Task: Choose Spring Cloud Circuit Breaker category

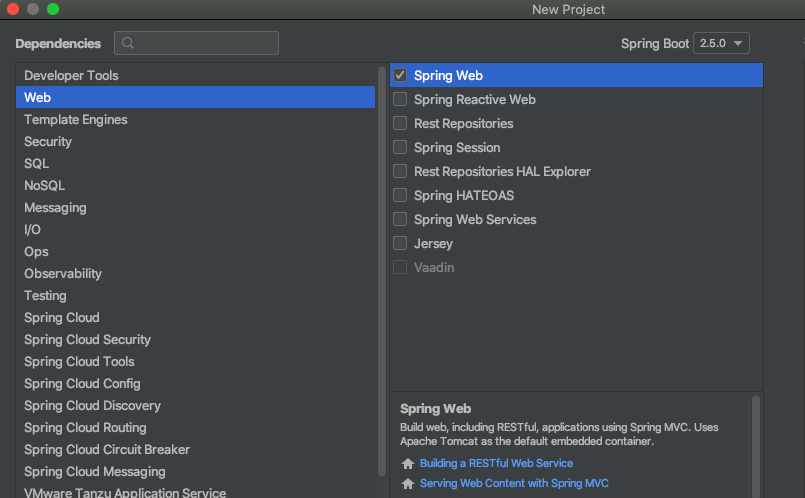Action: point(196,449)
